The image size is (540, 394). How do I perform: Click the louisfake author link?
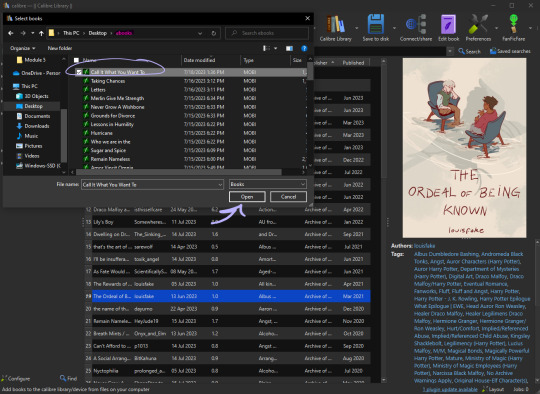(x=424, y=246)
